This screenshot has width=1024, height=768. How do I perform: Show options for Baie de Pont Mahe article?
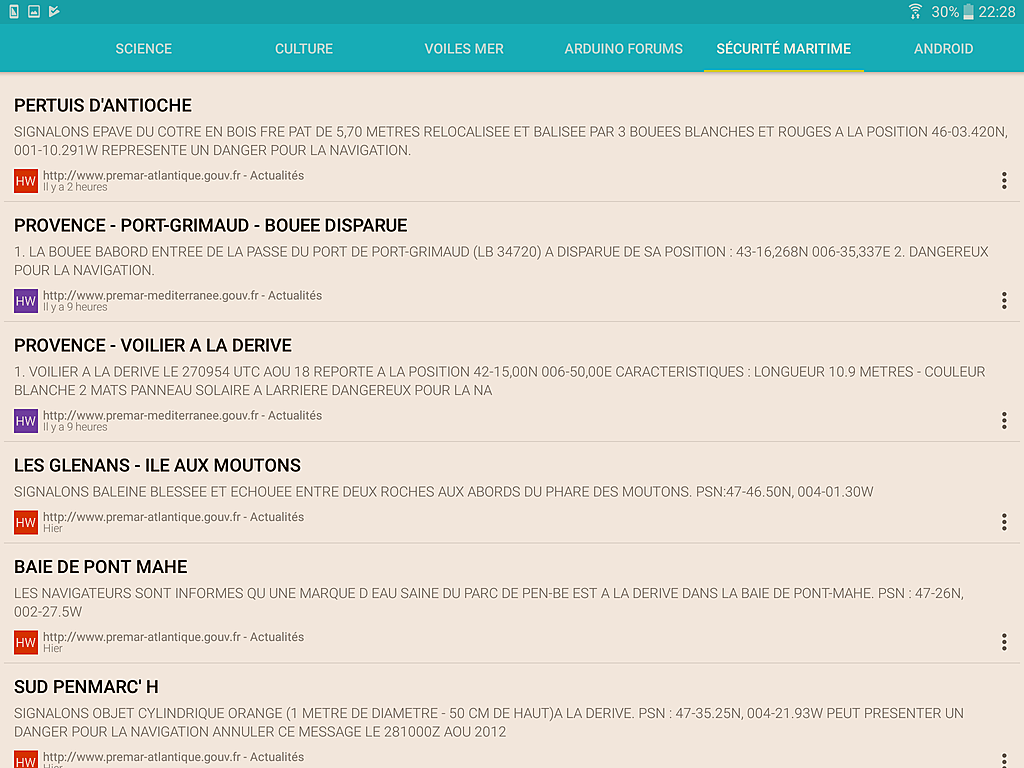point(1004,642)
